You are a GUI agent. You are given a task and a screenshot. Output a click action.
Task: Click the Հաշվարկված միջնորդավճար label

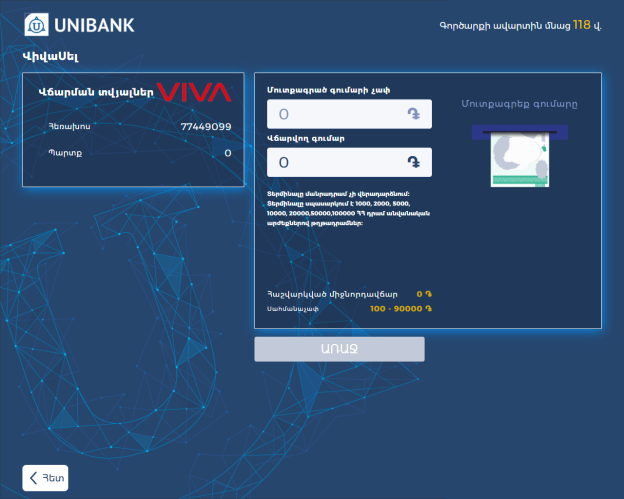(x=332, y=294)
